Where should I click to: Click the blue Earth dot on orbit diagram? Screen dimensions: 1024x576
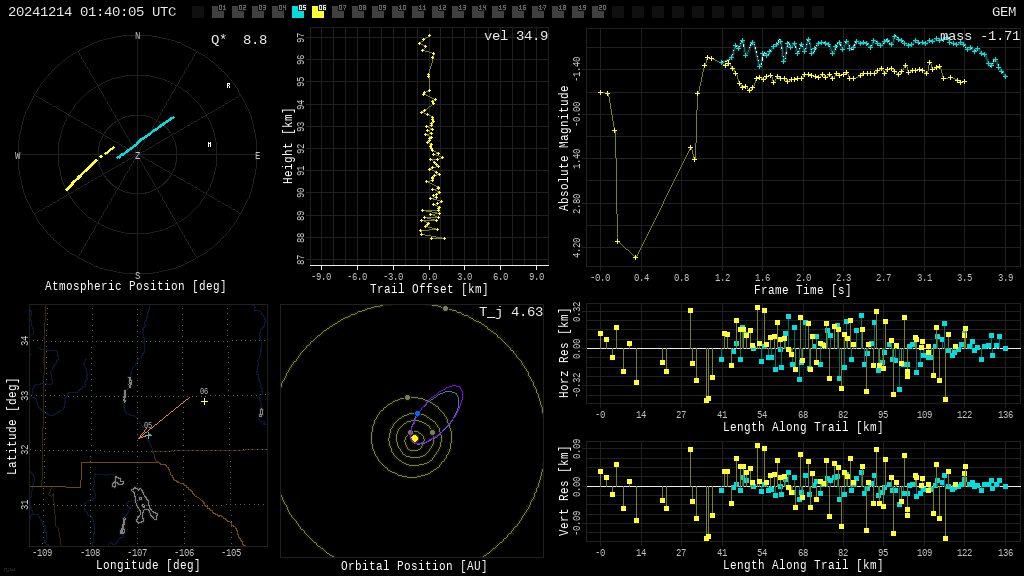point(418,413)
